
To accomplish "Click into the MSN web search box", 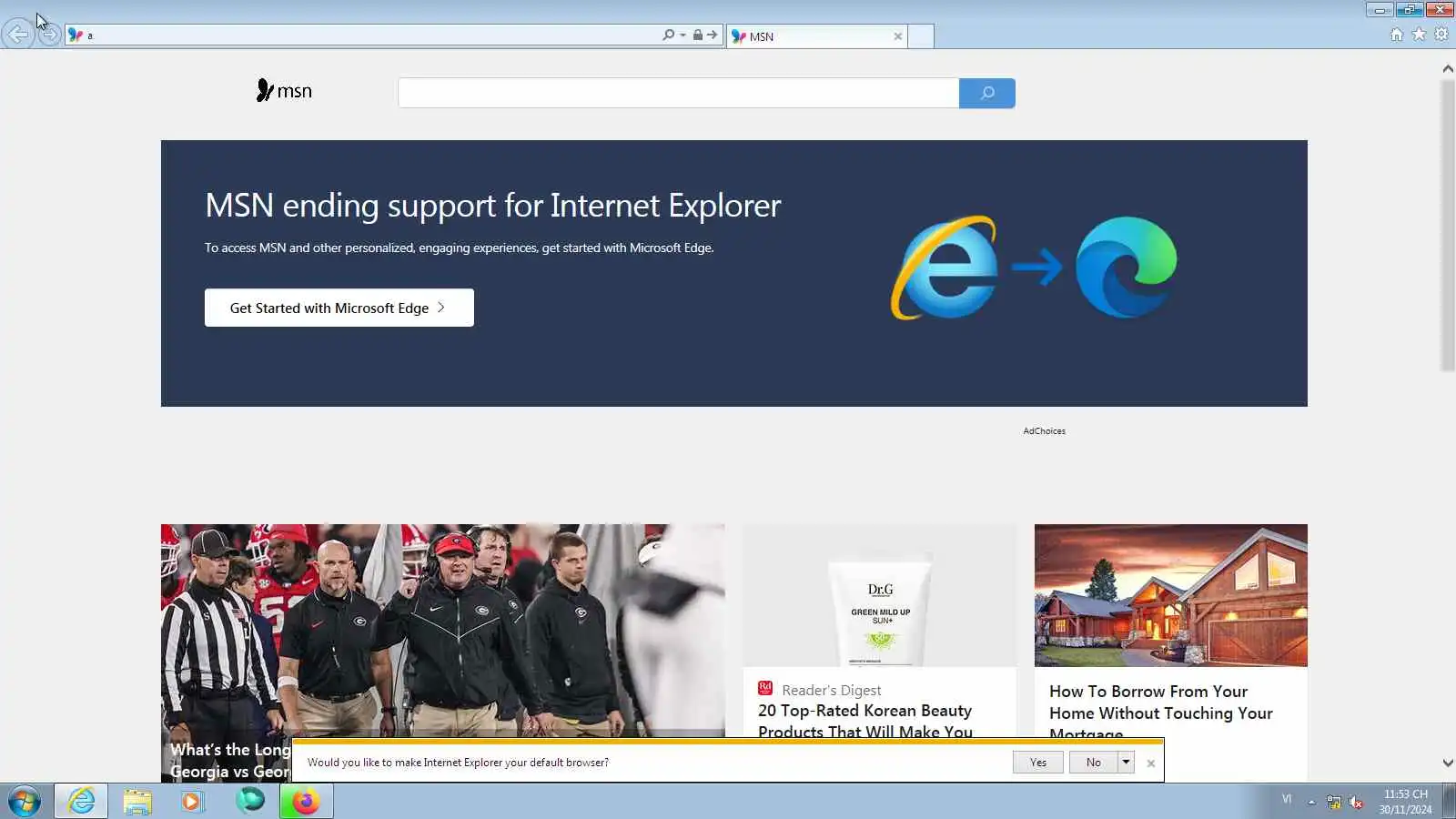I will click(x=678, y=93).
